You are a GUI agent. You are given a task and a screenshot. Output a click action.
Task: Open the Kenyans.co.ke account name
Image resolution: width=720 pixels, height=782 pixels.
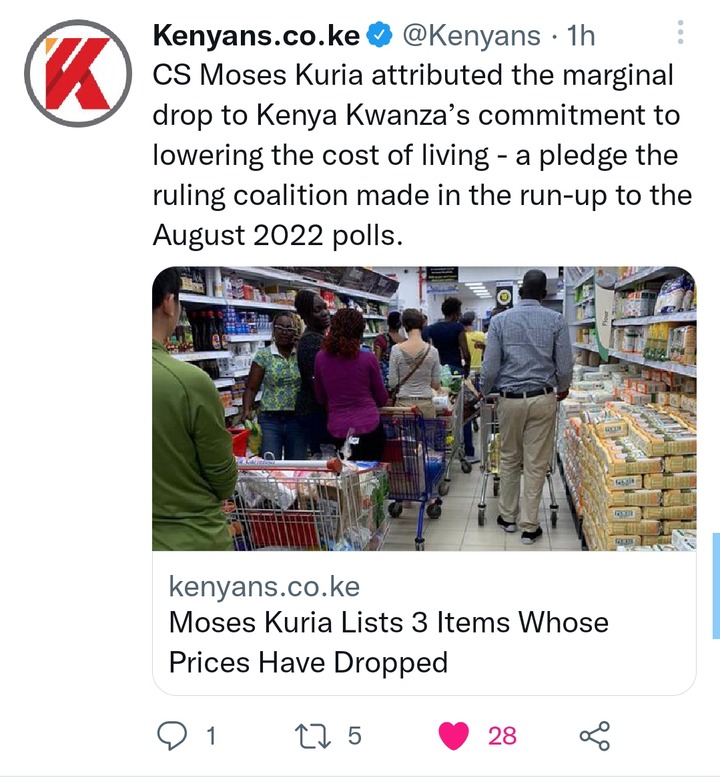(x=256, y=35)
